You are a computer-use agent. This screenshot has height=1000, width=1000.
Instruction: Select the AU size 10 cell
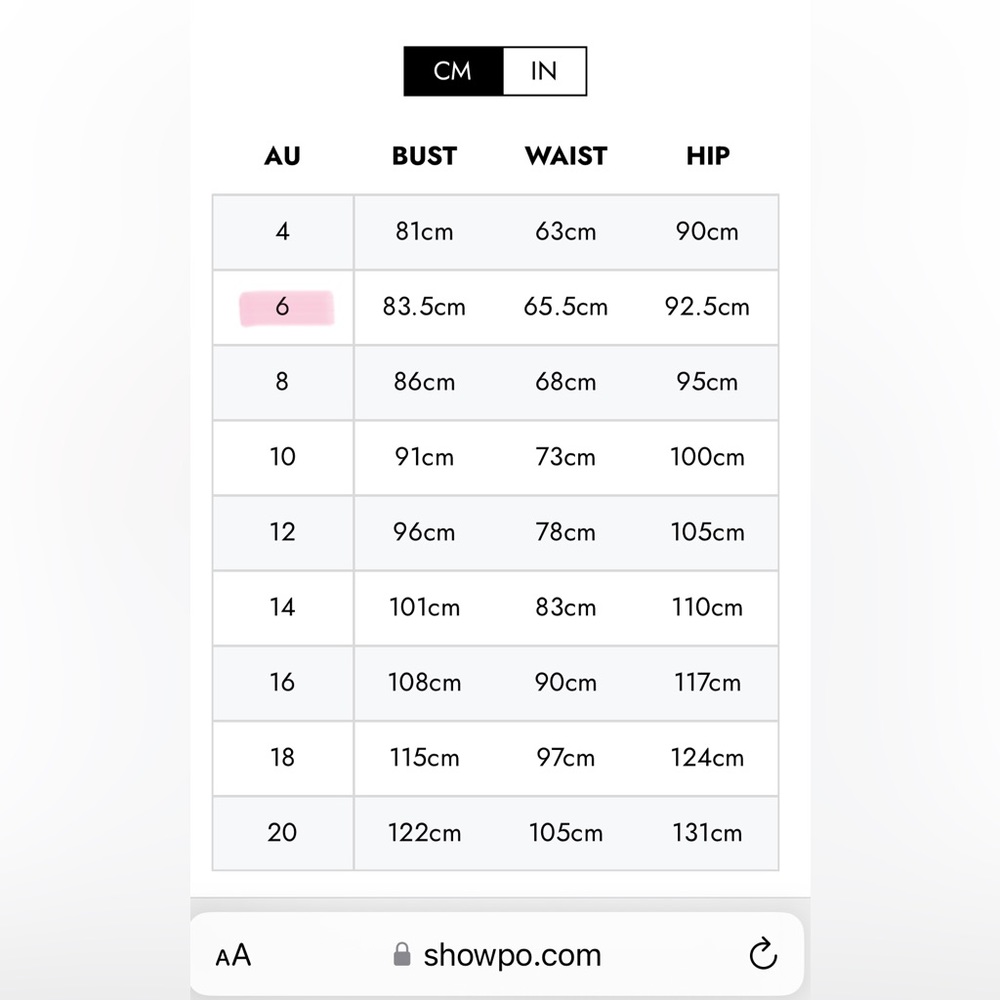(283, 458)
